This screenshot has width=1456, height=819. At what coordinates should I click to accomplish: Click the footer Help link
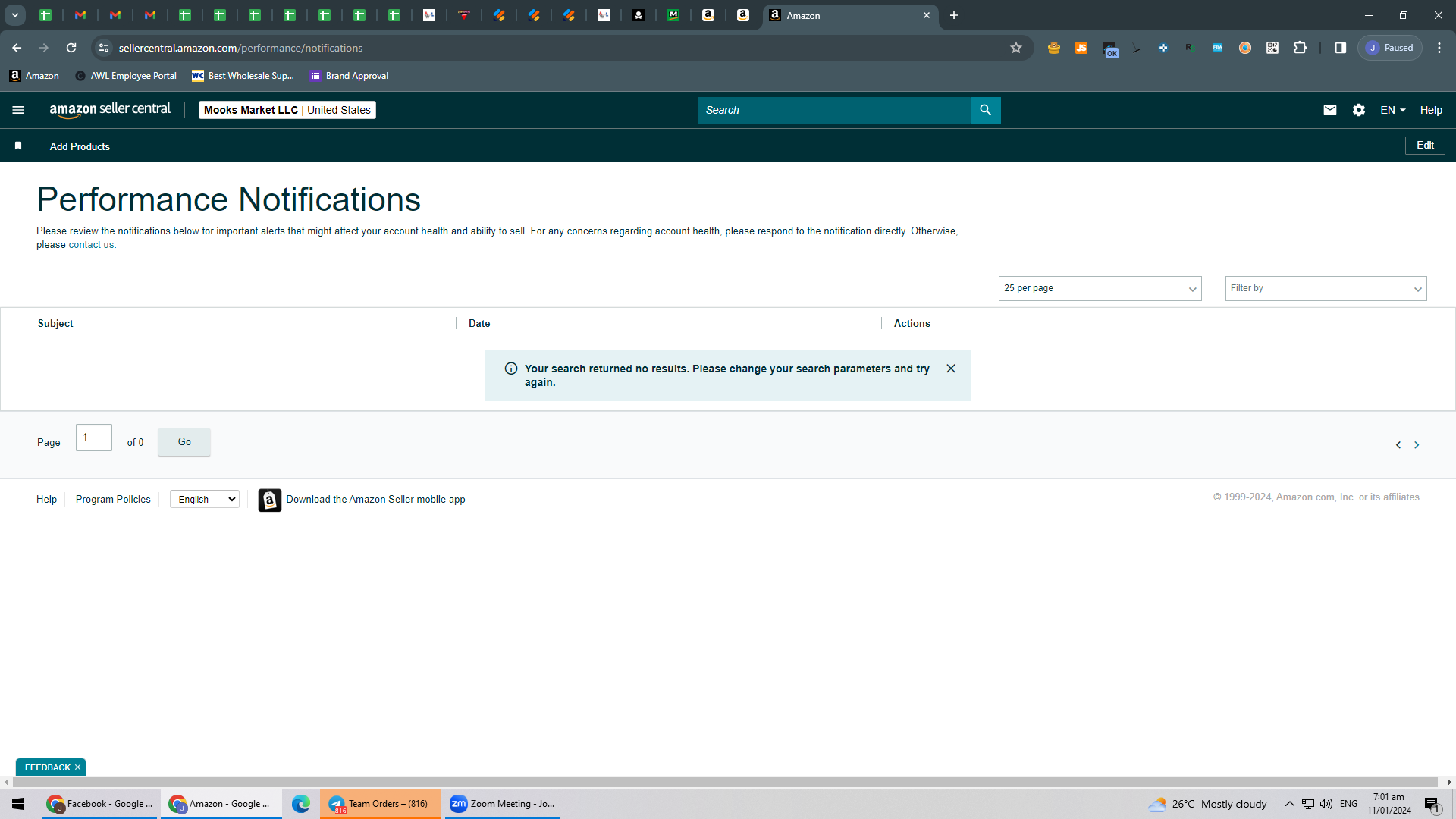[x=46, y=499]
